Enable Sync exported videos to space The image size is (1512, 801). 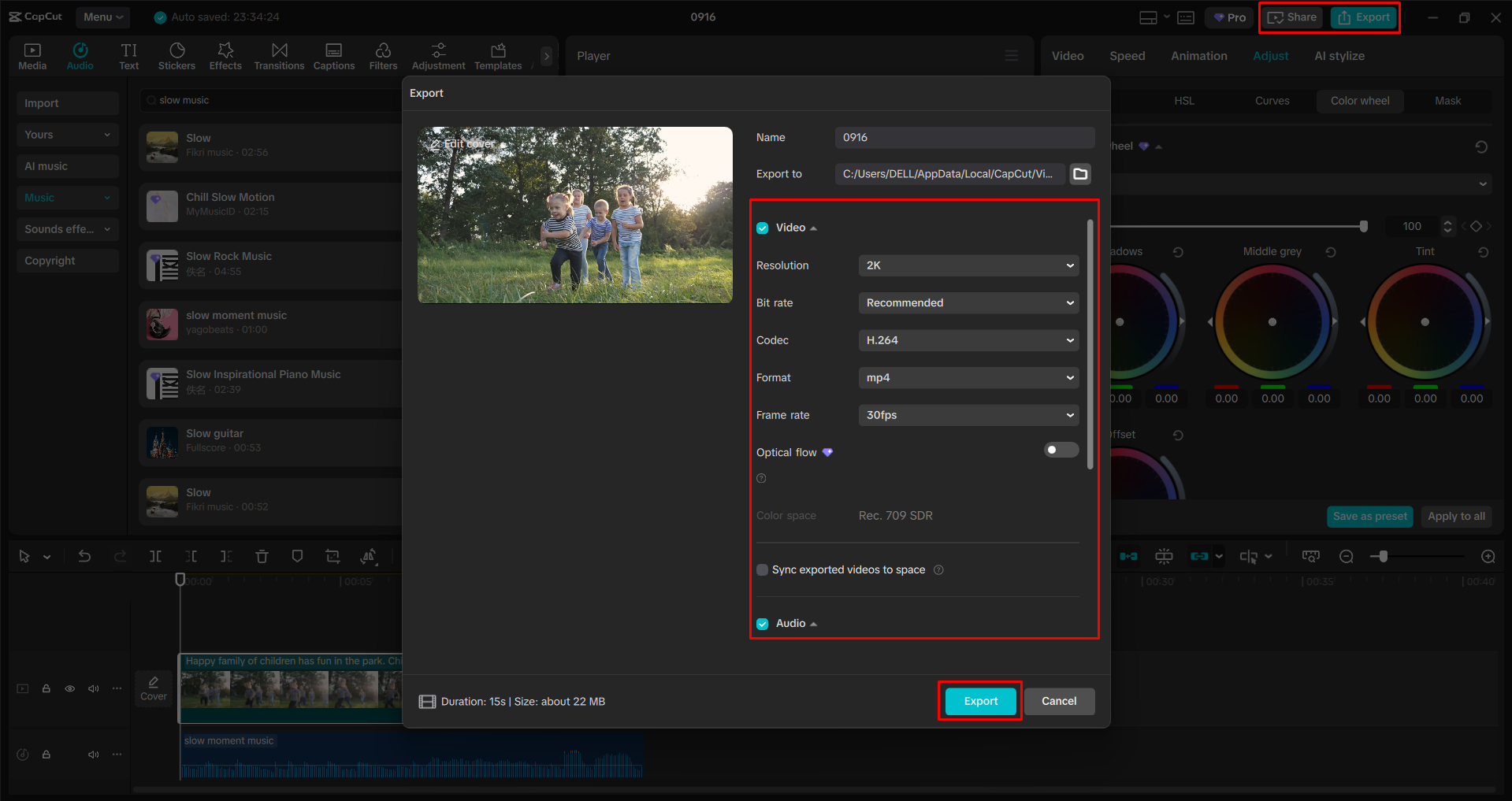click(x=762, y=570)
